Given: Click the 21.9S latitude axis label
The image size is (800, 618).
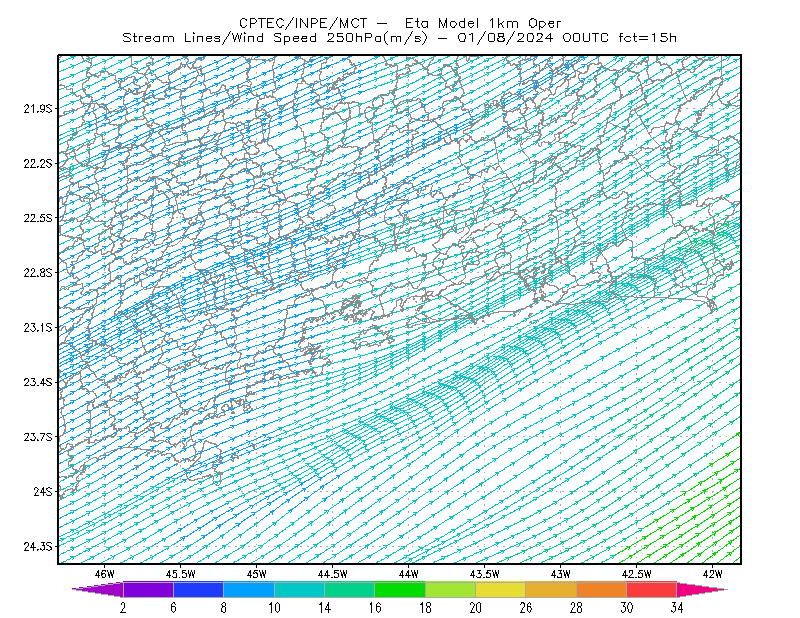Looking at the screenshot, I should point(38,108).
